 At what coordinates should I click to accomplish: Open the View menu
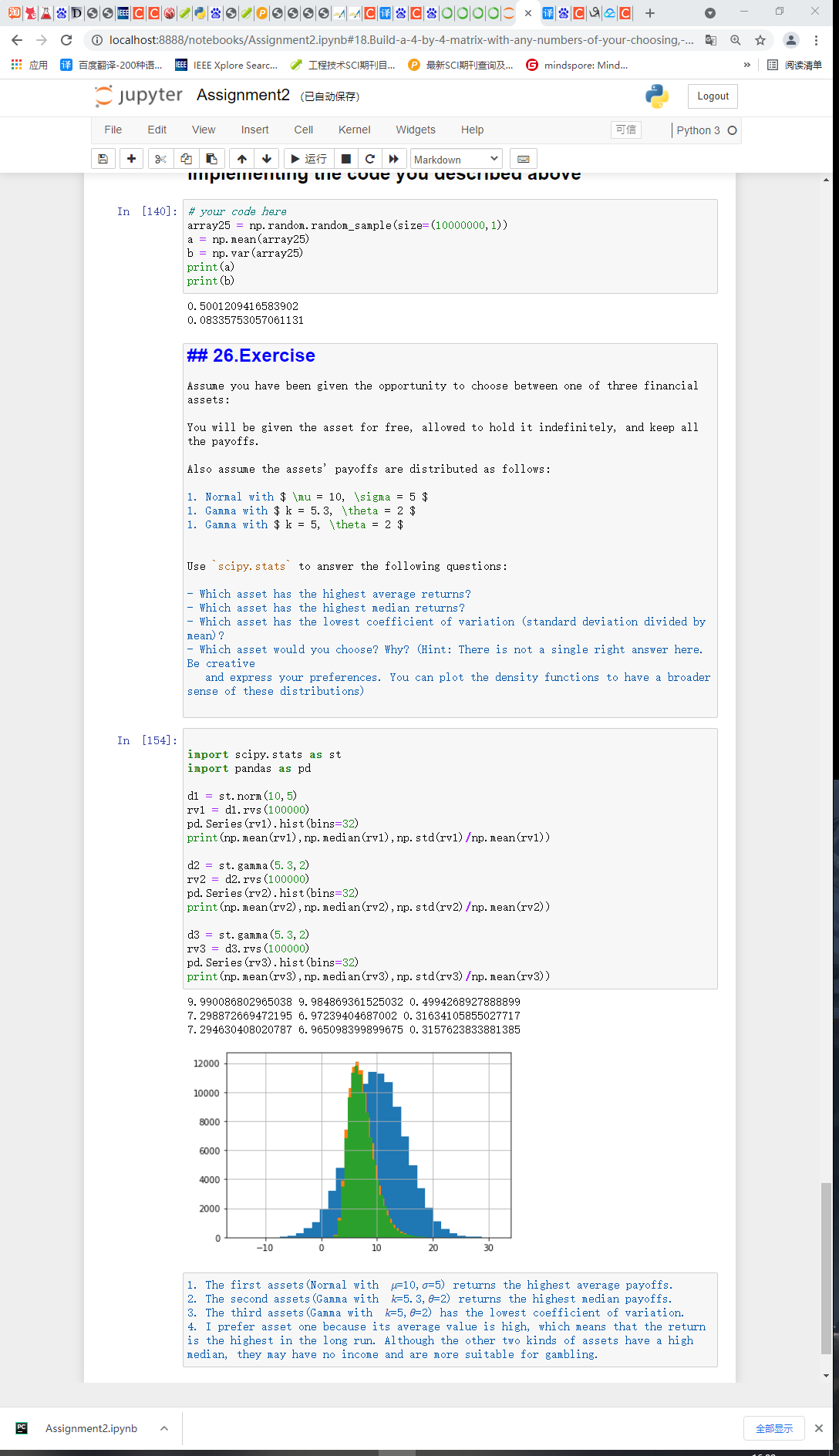[204, 130]
